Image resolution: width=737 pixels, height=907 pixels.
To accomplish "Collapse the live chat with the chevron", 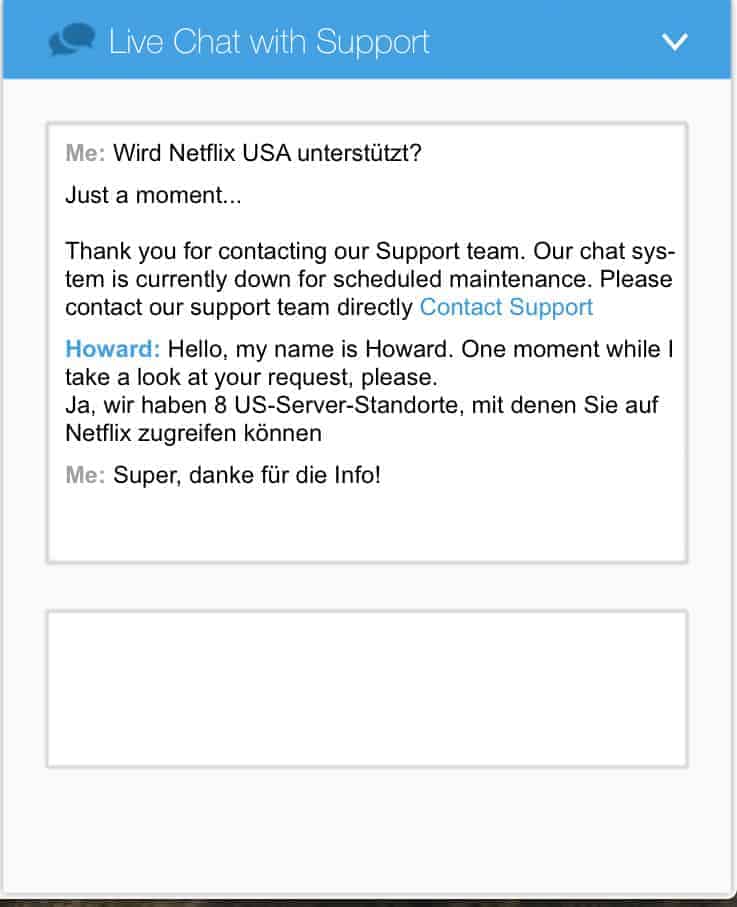I will (675, 42).
